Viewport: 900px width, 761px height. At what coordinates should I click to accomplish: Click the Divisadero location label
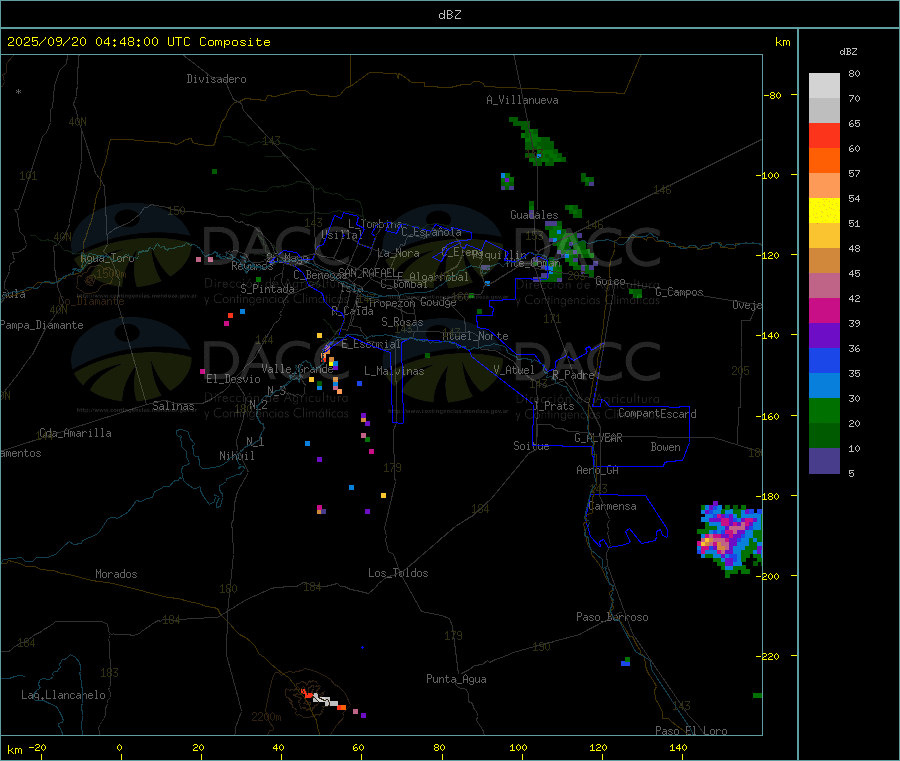(216, 79)
